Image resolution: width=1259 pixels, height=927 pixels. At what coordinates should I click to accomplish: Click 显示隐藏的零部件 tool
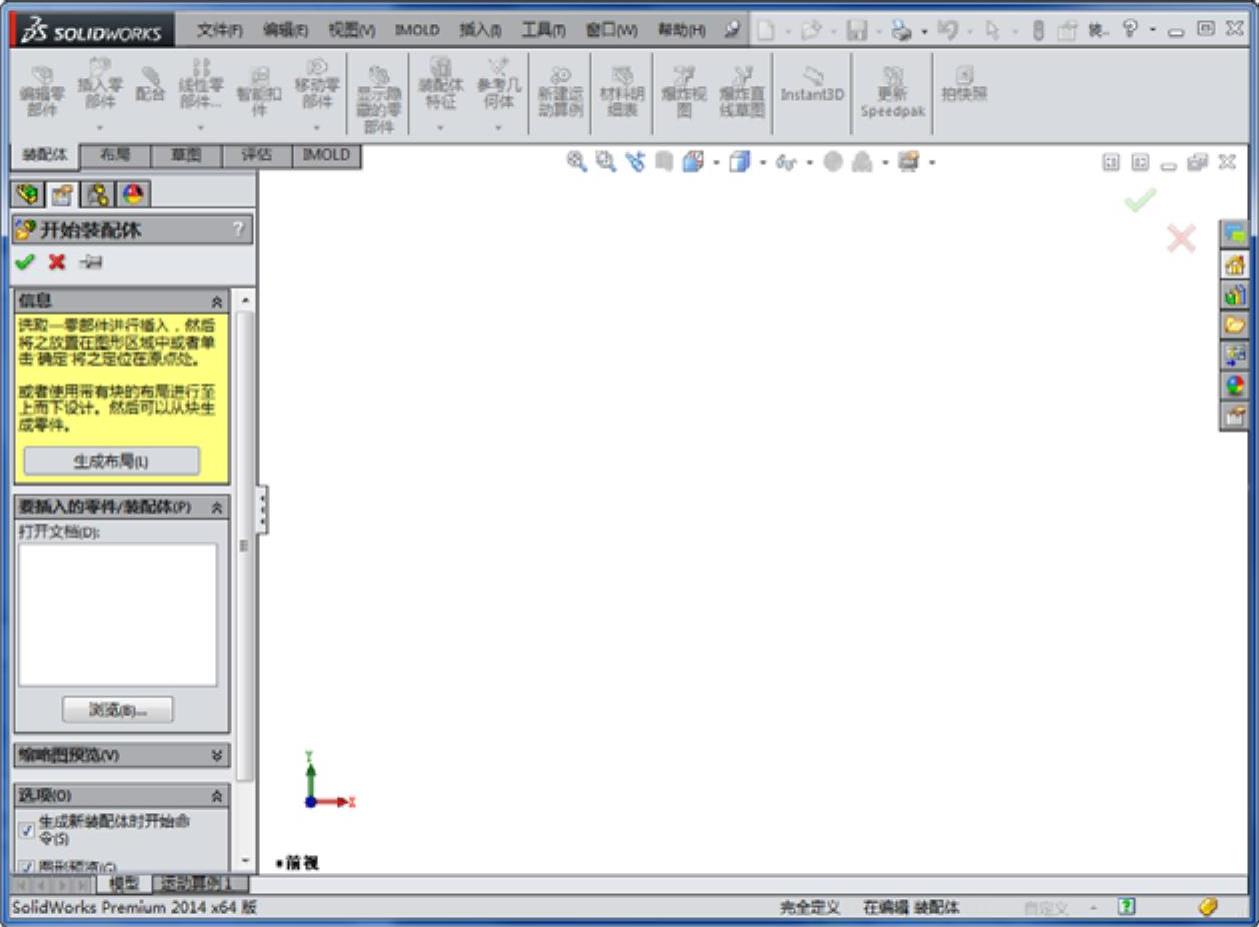point(379,98)
